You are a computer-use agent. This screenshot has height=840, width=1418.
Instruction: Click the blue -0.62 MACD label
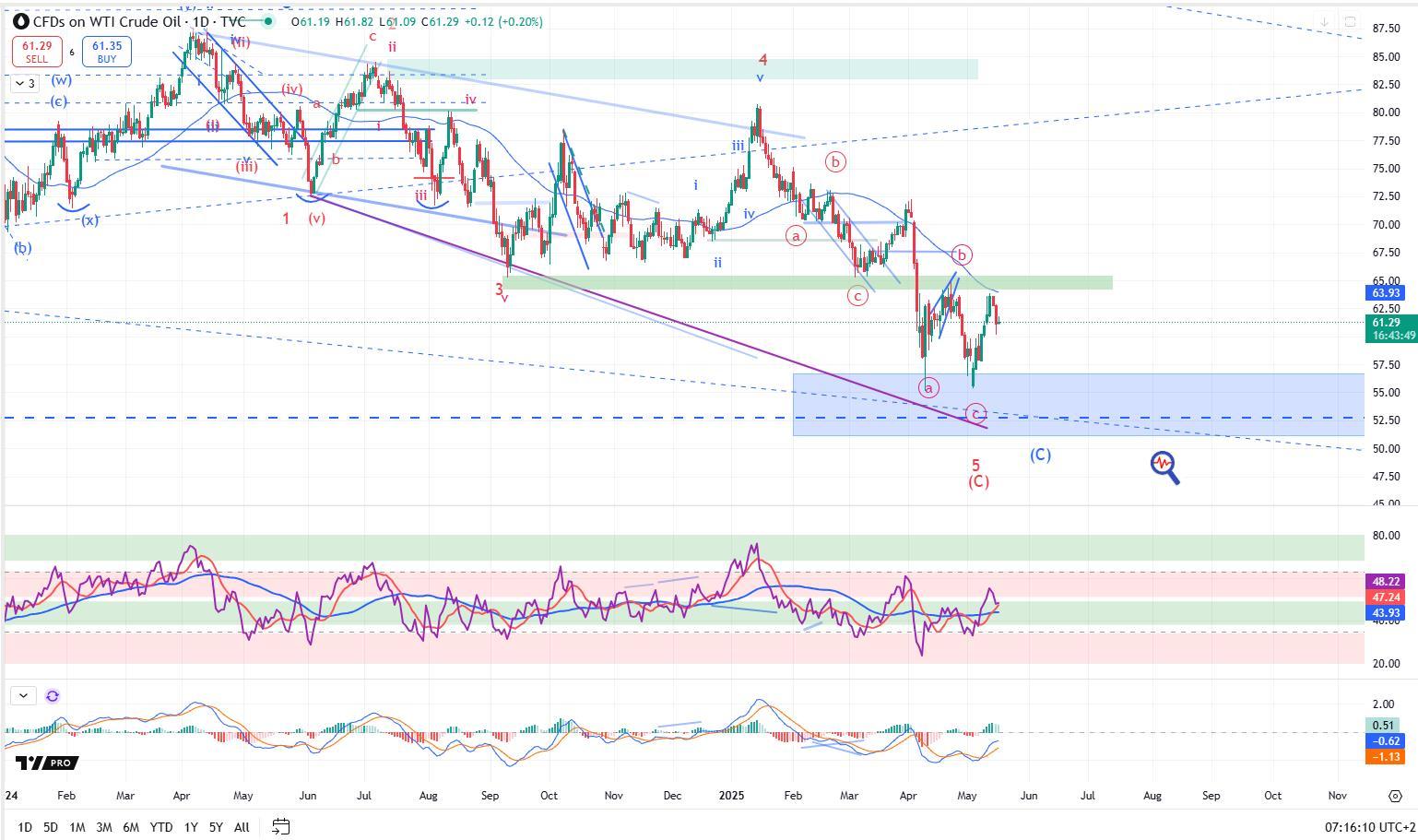point(1386,740)
